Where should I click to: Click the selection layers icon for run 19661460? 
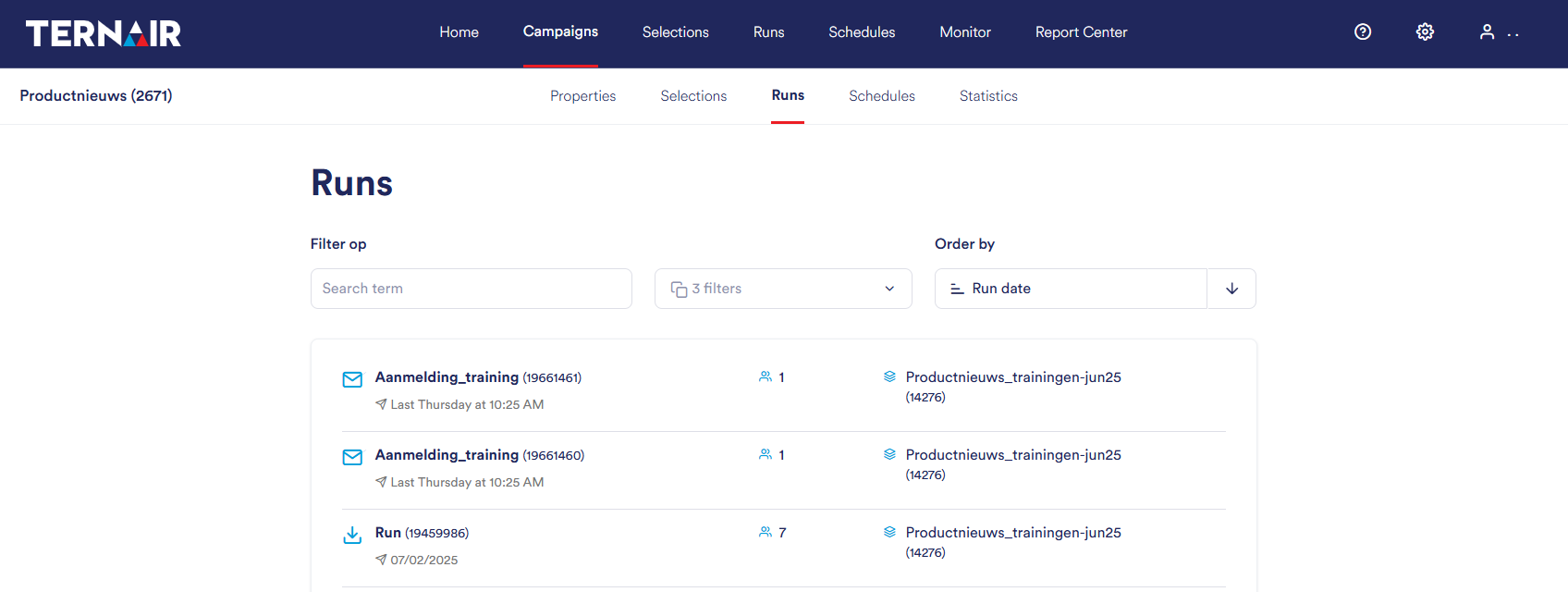[x=889, y=455]
